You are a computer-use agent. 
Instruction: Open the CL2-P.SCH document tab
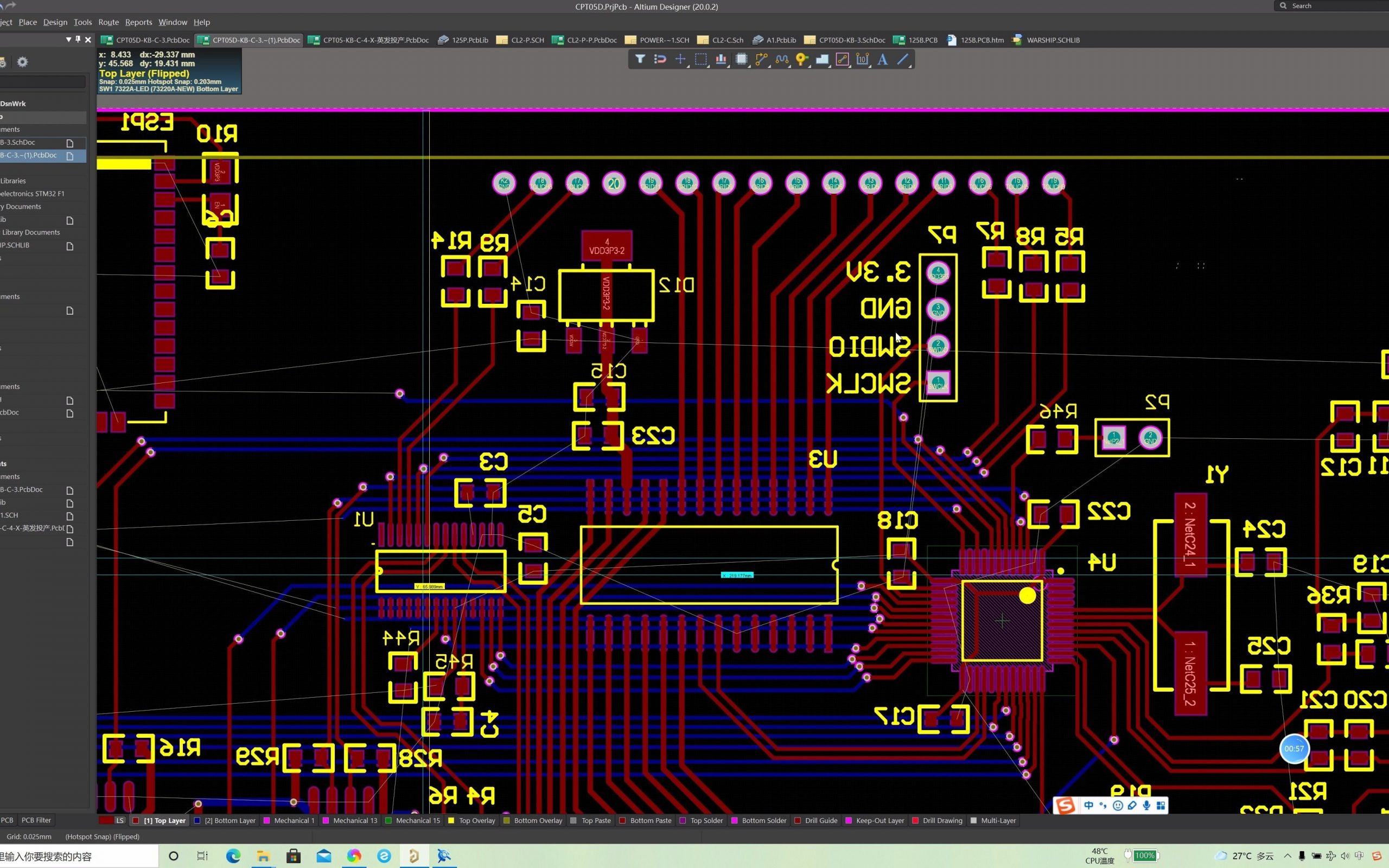(527, 40)
